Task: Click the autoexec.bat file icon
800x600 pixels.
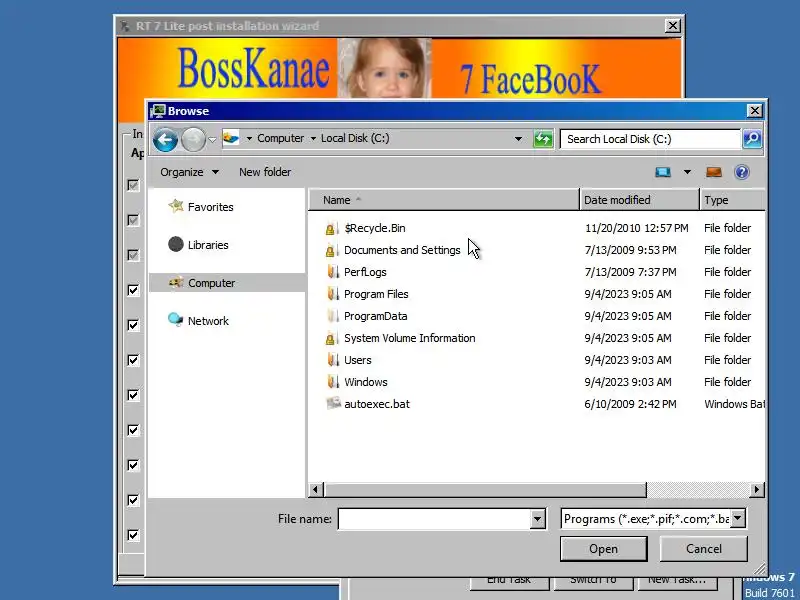Action: tap(333, 404)
